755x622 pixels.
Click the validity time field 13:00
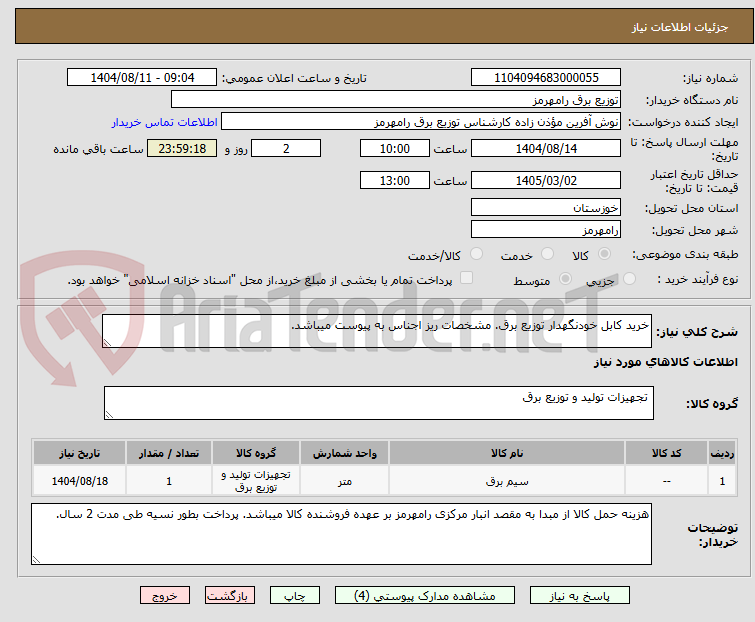click(395, 181)
